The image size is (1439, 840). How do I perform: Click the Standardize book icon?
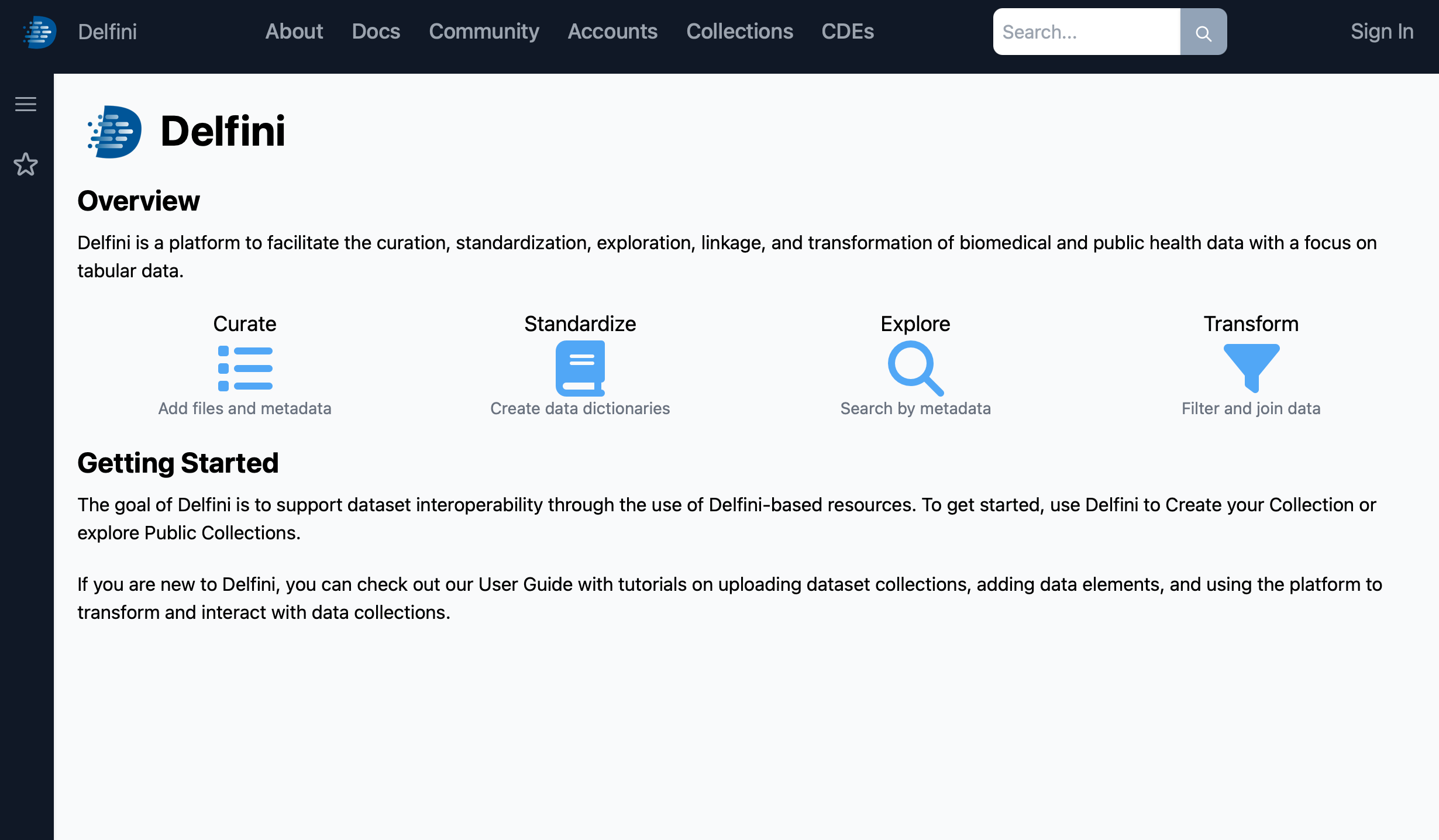pyautogui.click(x=580, y=369)
